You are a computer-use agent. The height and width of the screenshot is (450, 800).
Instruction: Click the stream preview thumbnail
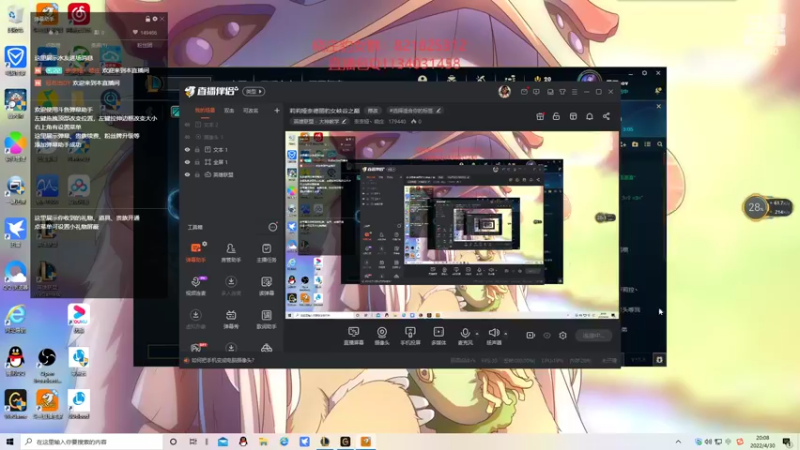click(x=452, y=225)
